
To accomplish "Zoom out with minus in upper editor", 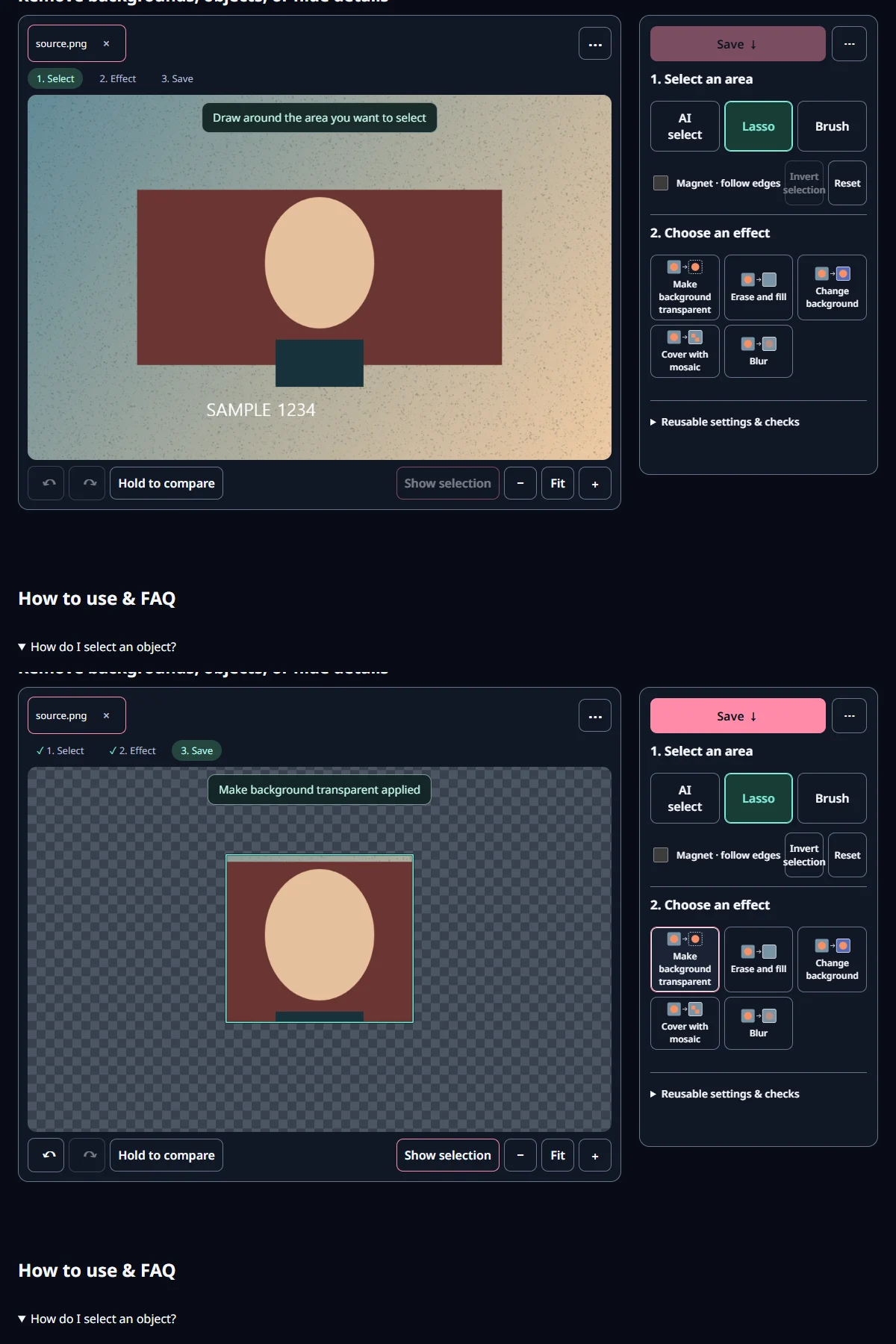I will tap(520, 483).
